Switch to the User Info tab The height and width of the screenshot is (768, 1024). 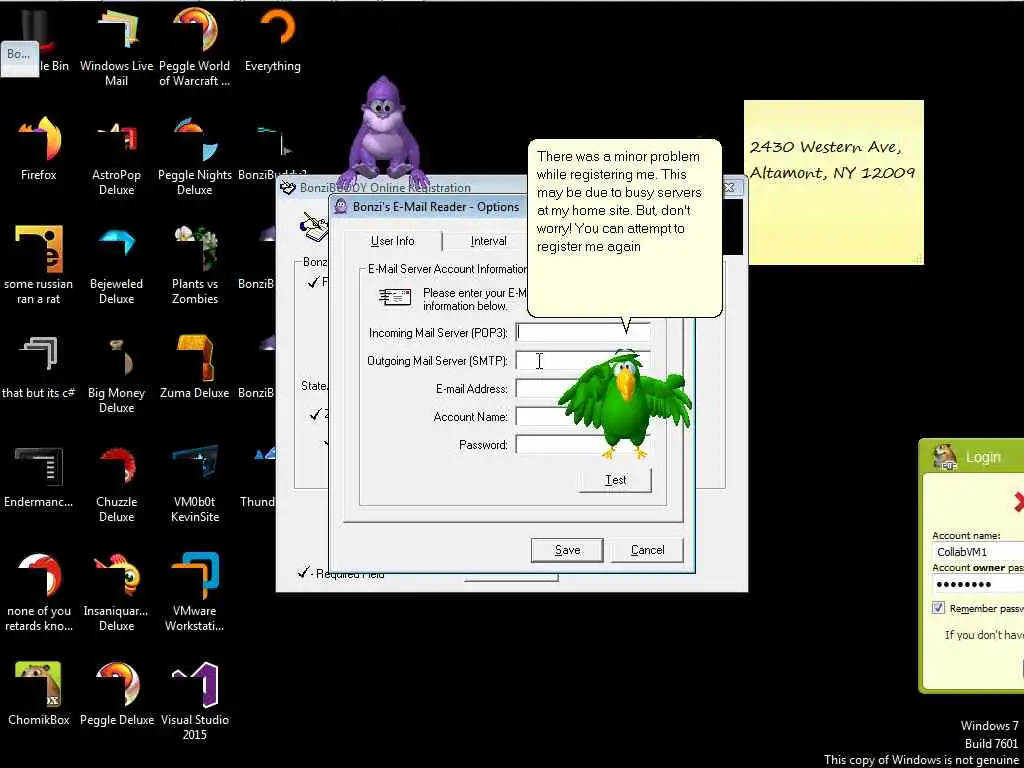[392, 241]
